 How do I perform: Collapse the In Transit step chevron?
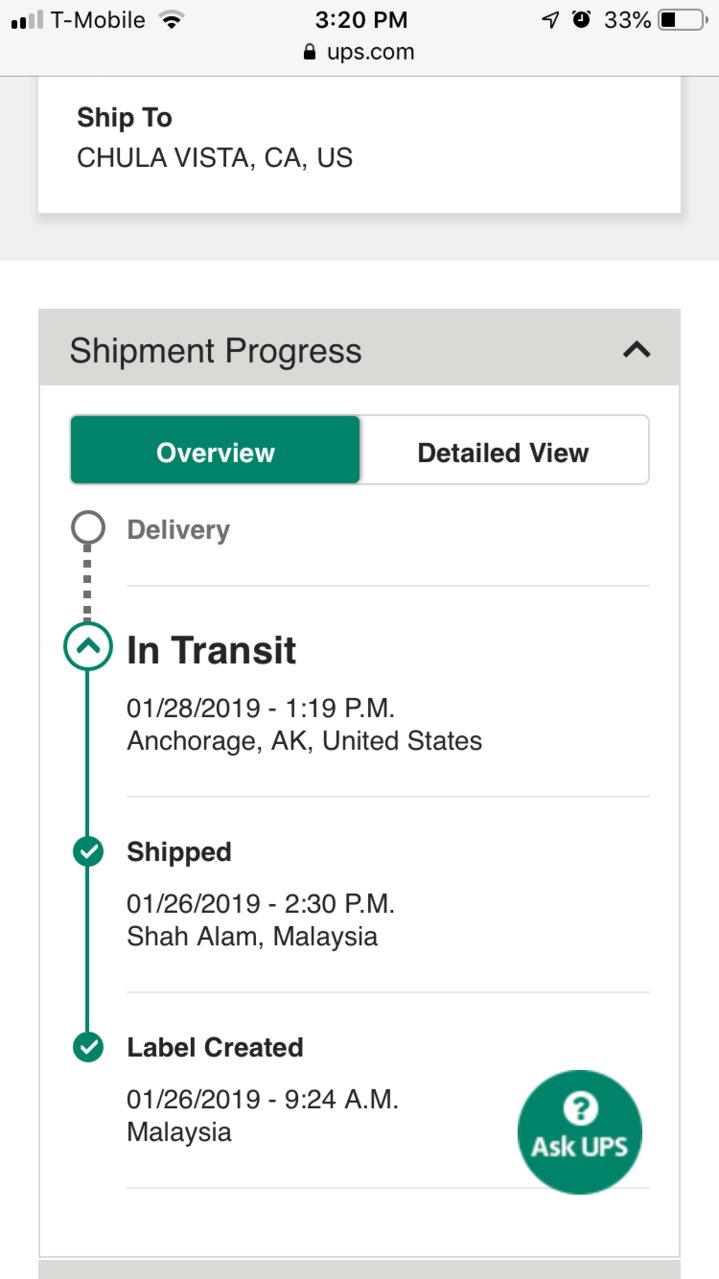coord(88,647)
